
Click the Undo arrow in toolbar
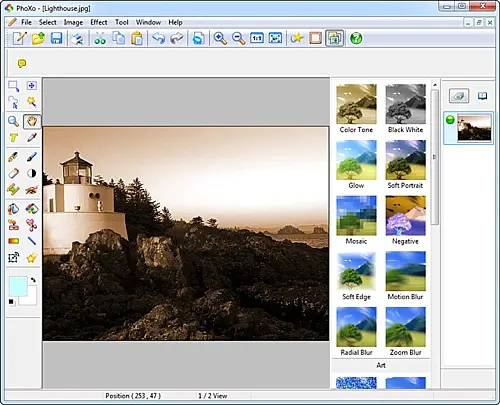pos(158,38)
